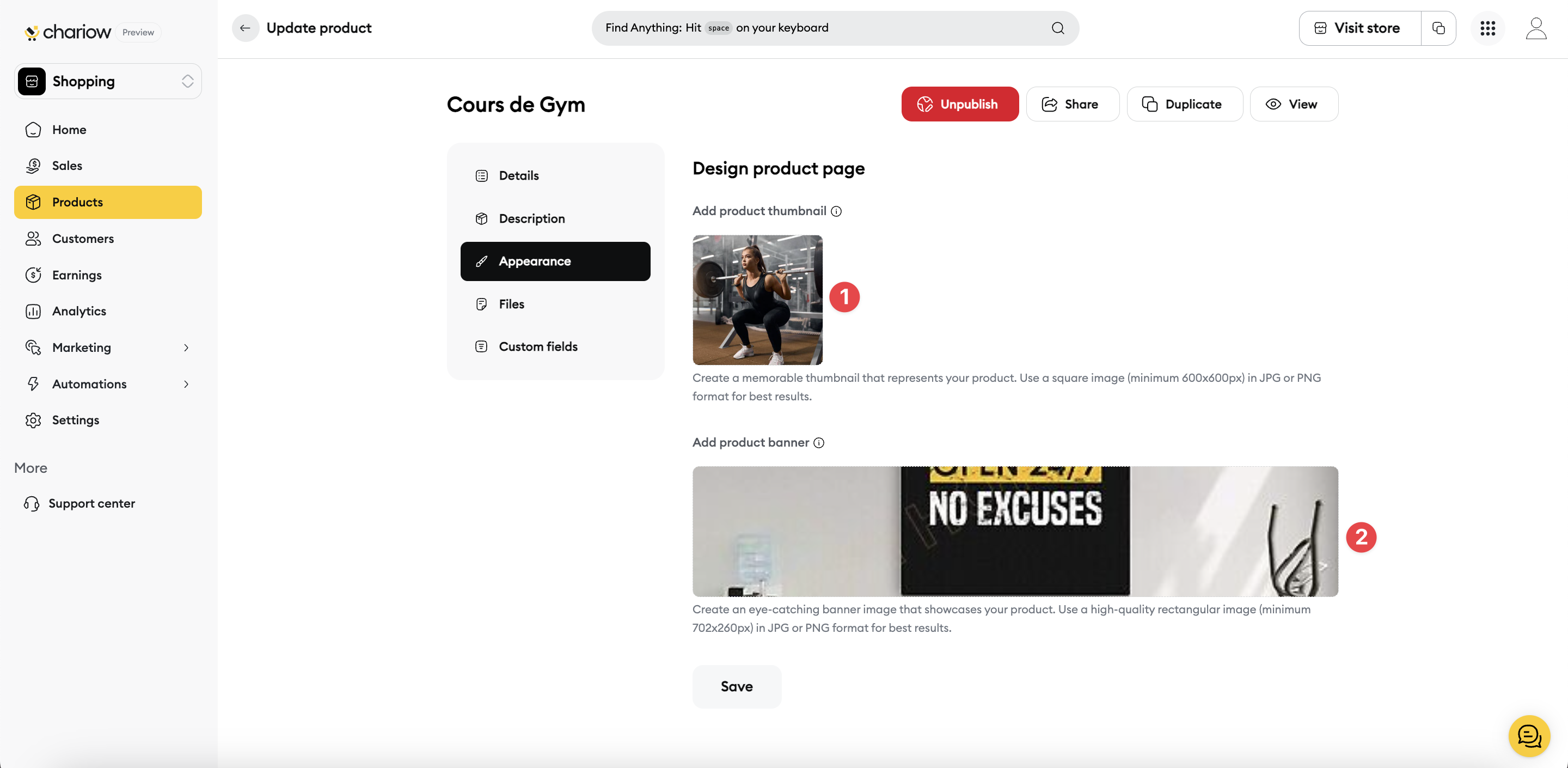The width and height of the screenshot is (1568, 768).
Task: Click the Unpublish button
Action: point(960,104)
